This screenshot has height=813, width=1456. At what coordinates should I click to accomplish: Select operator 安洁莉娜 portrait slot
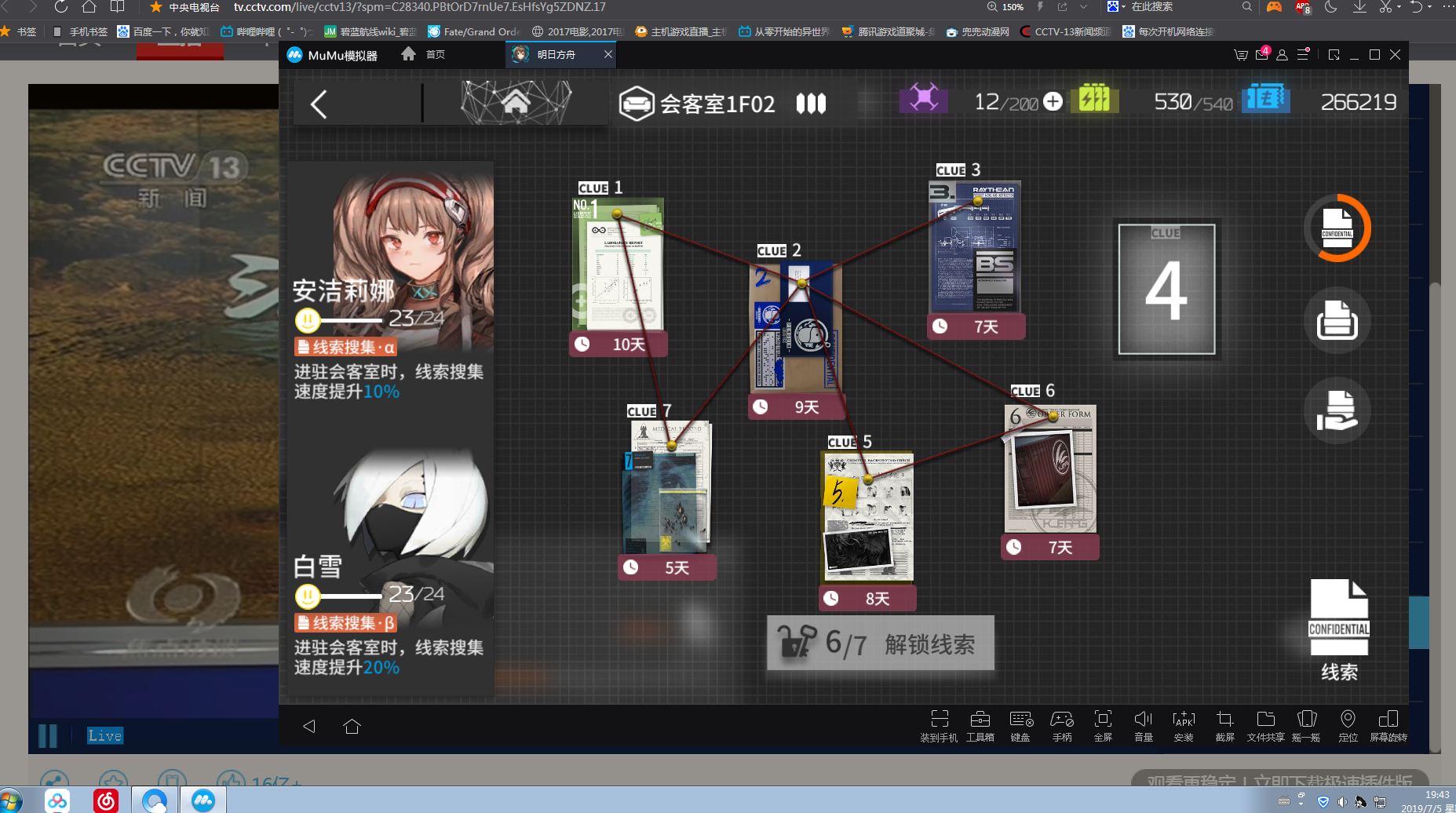(x=391, y=286)
